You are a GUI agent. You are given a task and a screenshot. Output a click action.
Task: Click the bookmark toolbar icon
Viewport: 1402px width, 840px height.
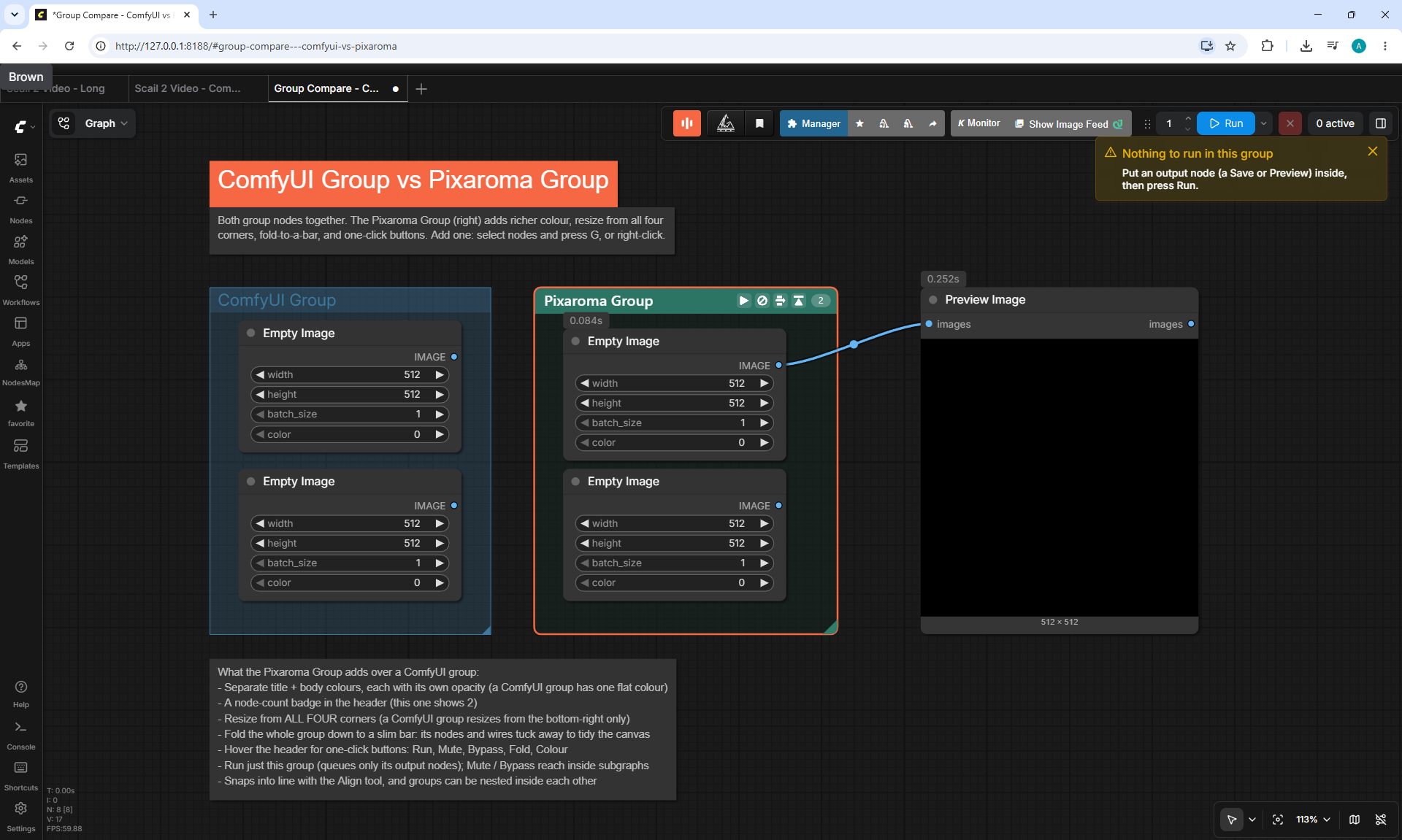click(x=759, y=123)
